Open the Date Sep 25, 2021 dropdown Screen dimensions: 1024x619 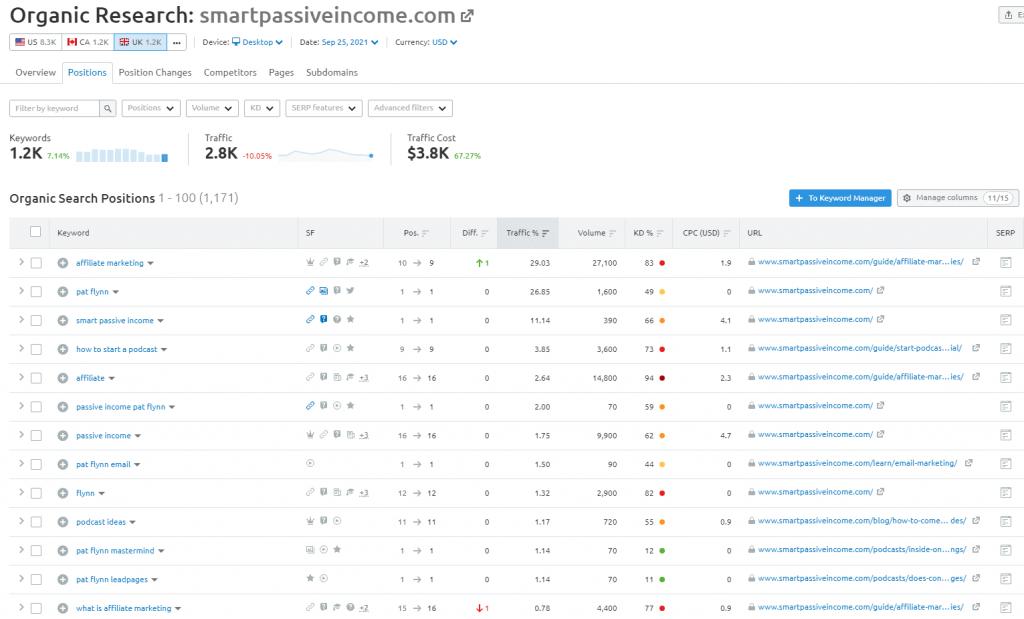[350, 42]
